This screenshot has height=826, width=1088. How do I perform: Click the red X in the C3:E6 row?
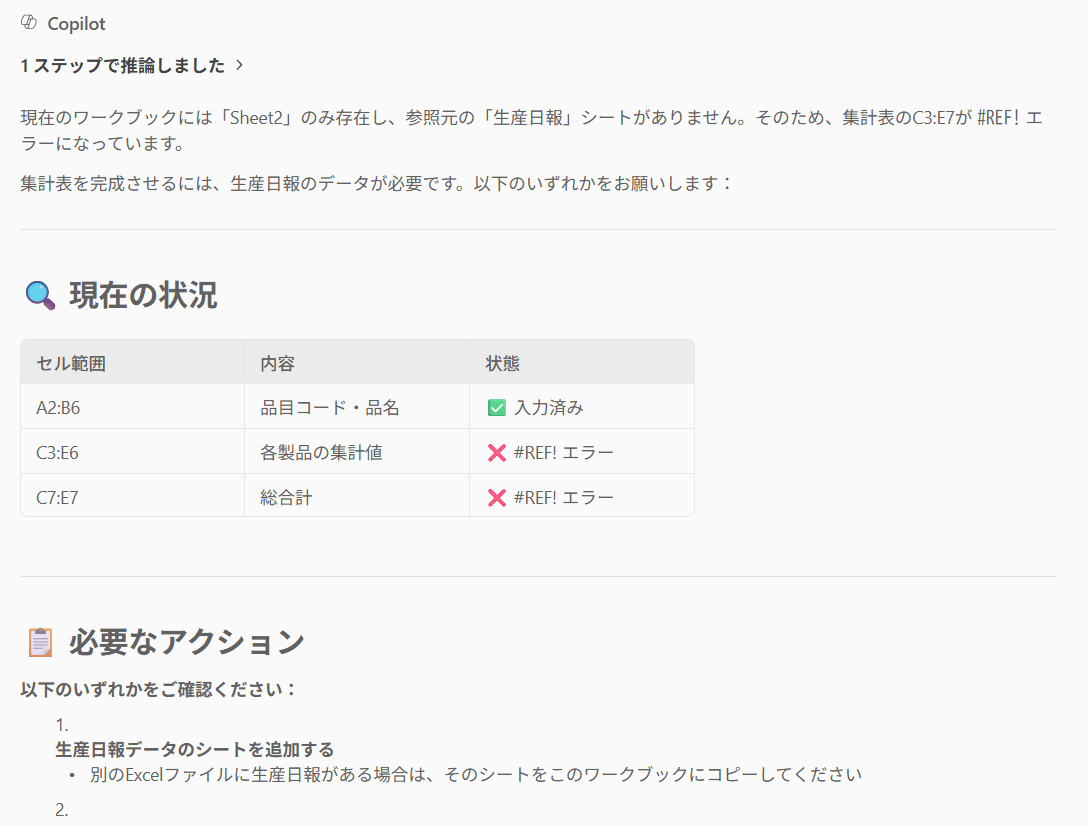coord(496,453)
